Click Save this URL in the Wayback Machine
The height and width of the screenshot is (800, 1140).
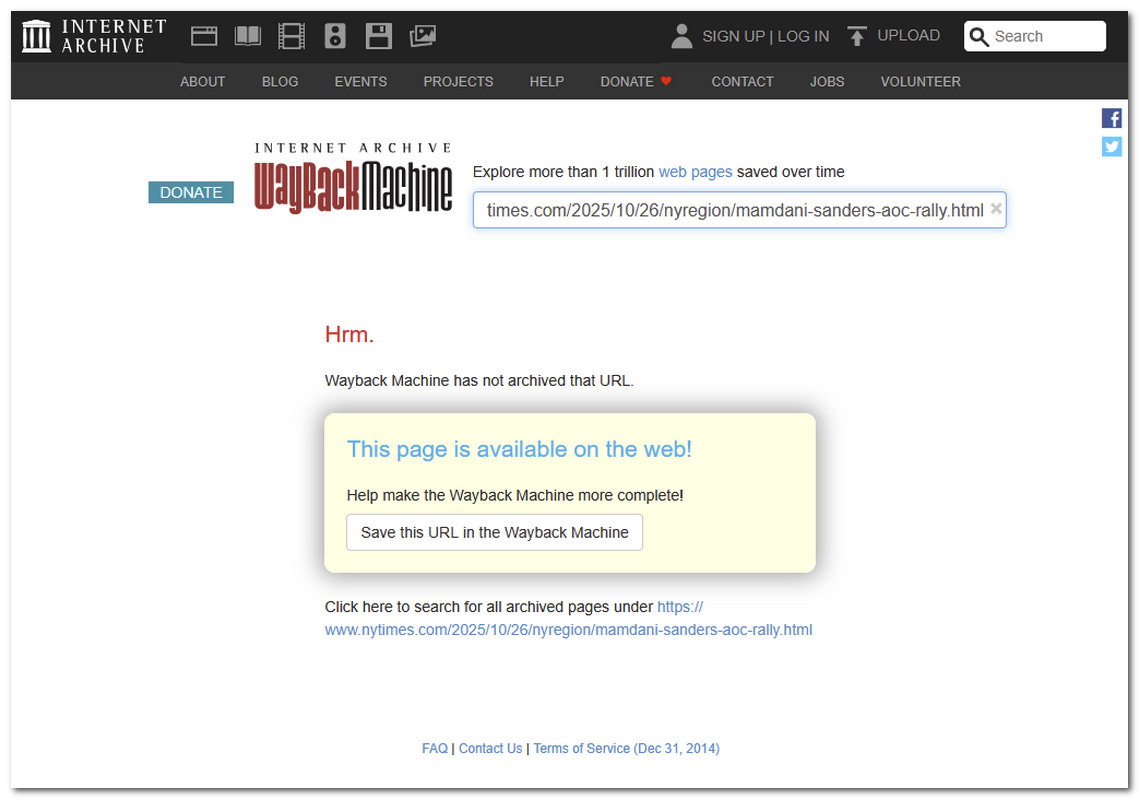coord(494,532)
